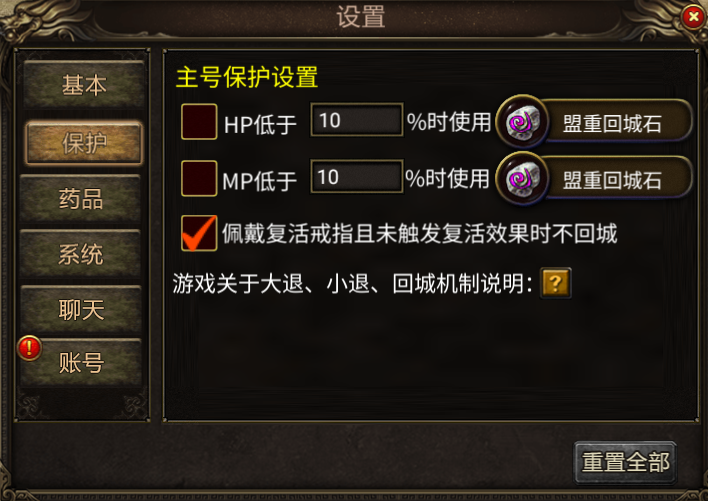Open the question mark help icon

[x=556, y=283]
